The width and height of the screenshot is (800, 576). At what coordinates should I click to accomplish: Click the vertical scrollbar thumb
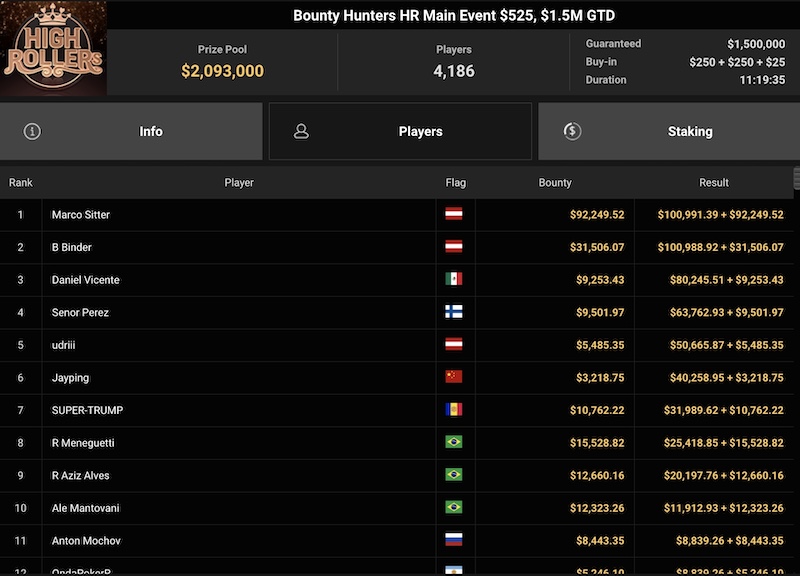click(796, 178)
